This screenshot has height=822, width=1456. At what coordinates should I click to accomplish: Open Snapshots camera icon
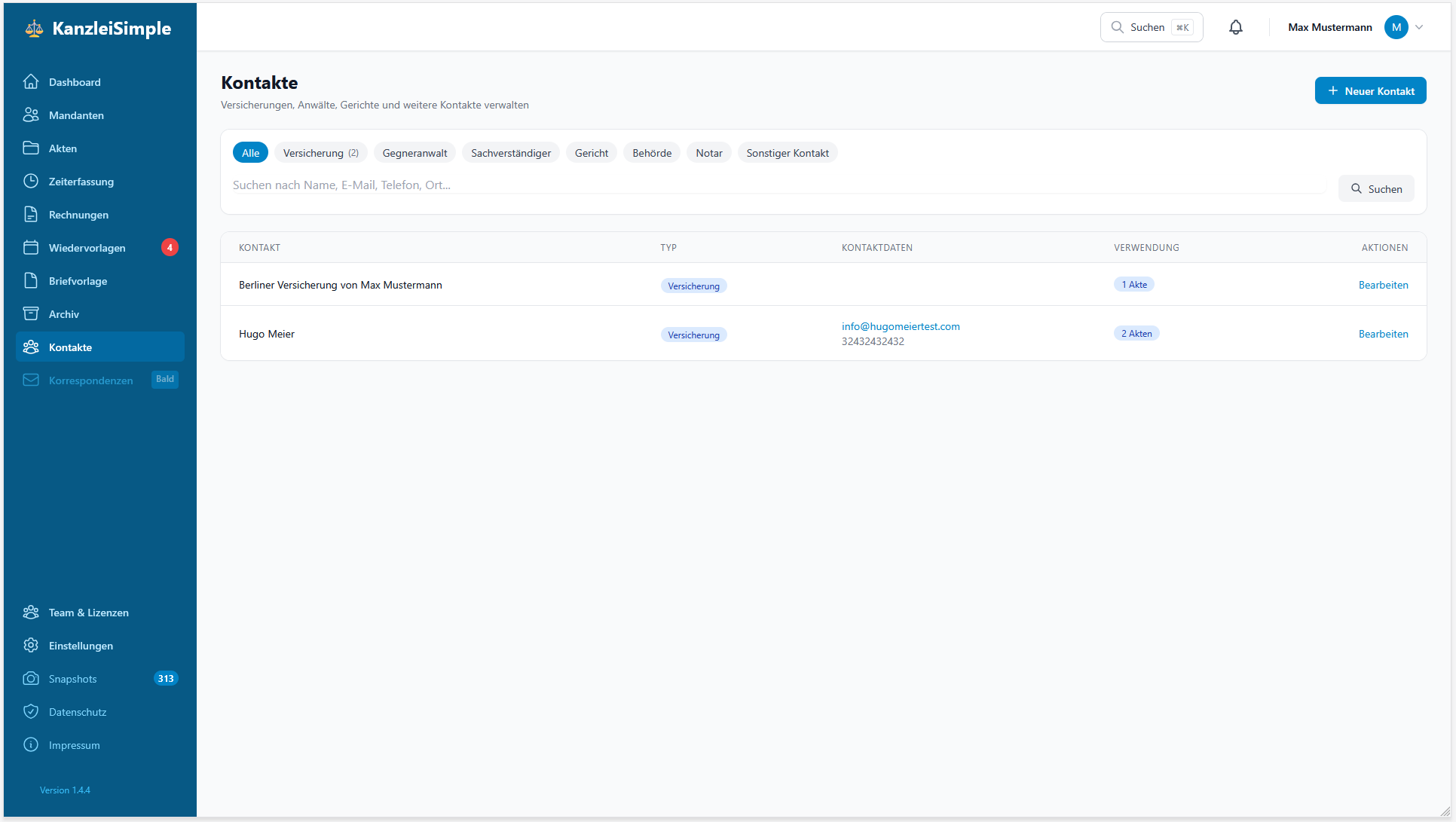point(31,678)
